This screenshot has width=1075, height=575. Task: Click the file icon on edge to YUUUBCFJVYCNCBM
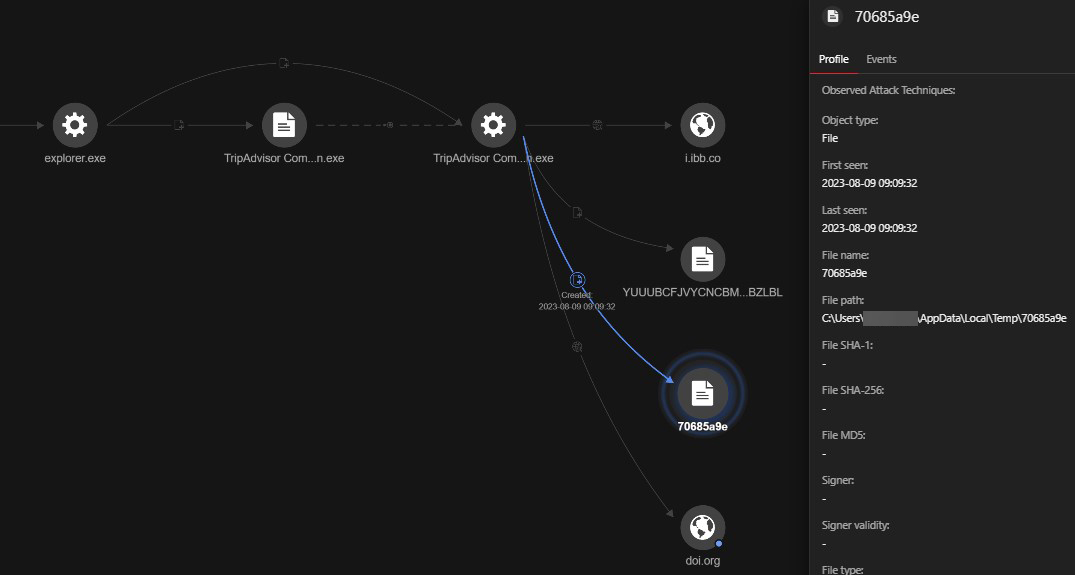[577, 212]
